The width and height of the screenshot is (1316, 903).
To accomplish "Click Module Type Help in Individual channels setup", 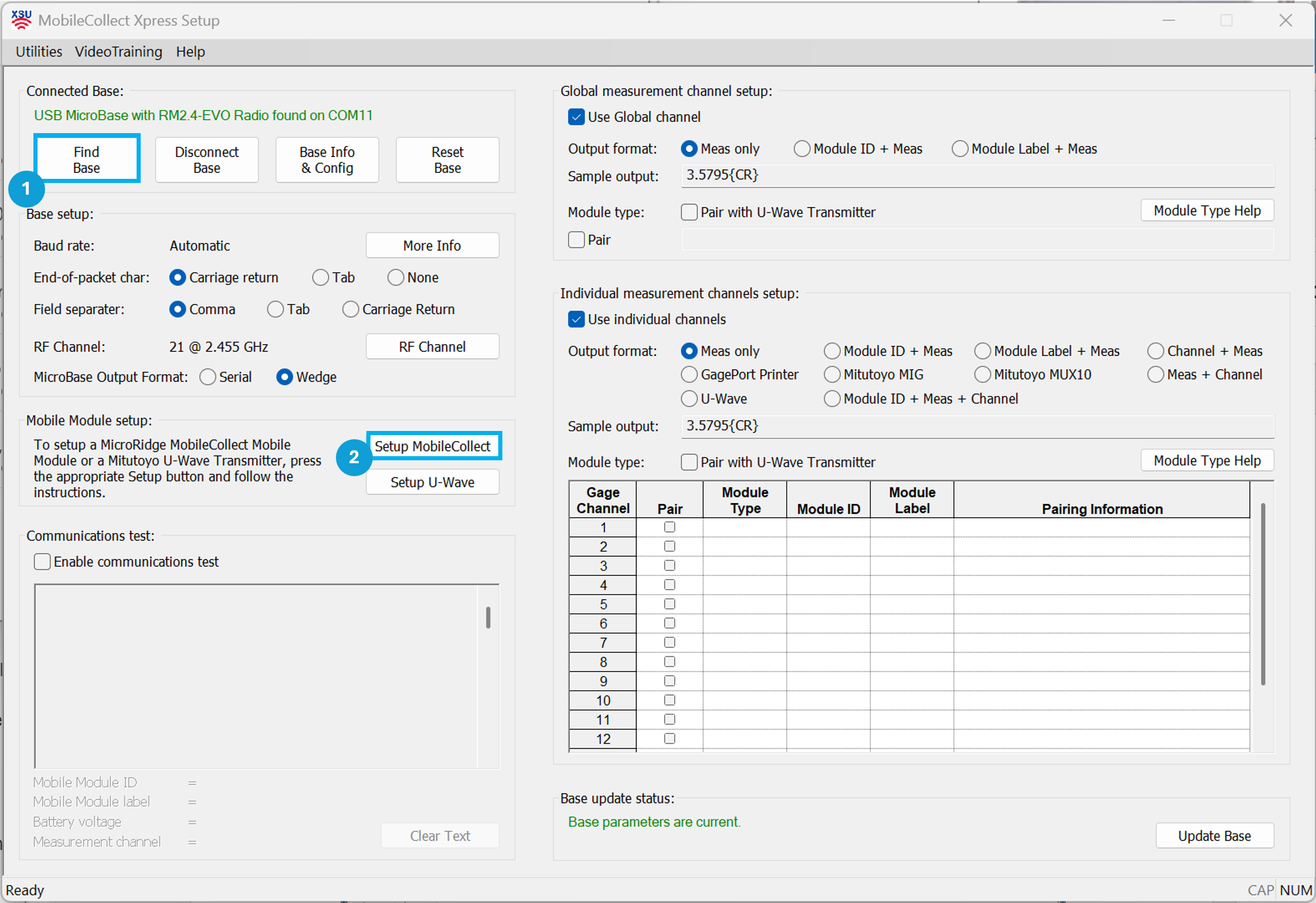I will pyautogui.click(x=1207, y=460).
